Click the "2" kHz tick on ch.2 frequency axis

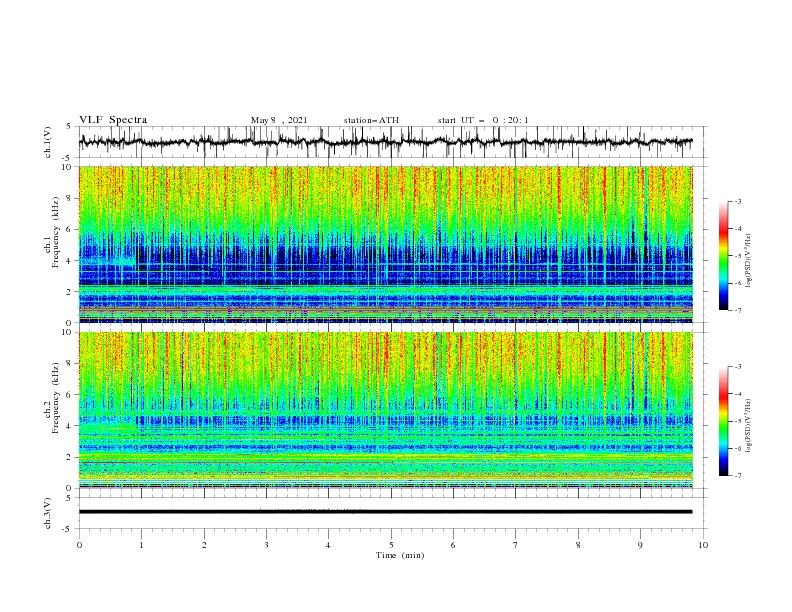click(x=70, y=457)
